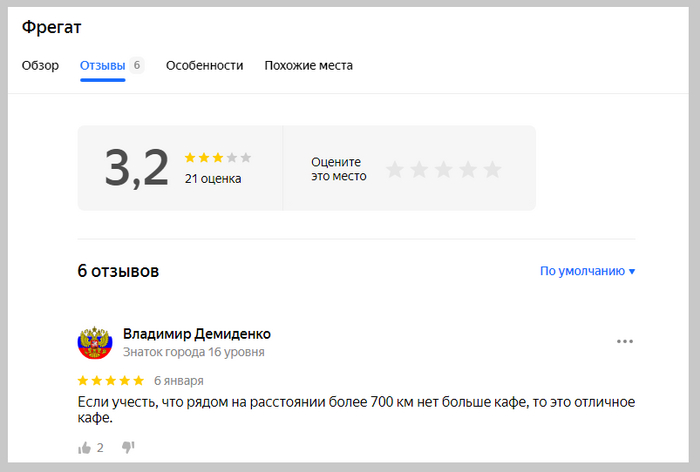This screenshot has width=700, height=472.
Task: Go to the 'Похожие места' tab
Action: [x=308, y=66]
